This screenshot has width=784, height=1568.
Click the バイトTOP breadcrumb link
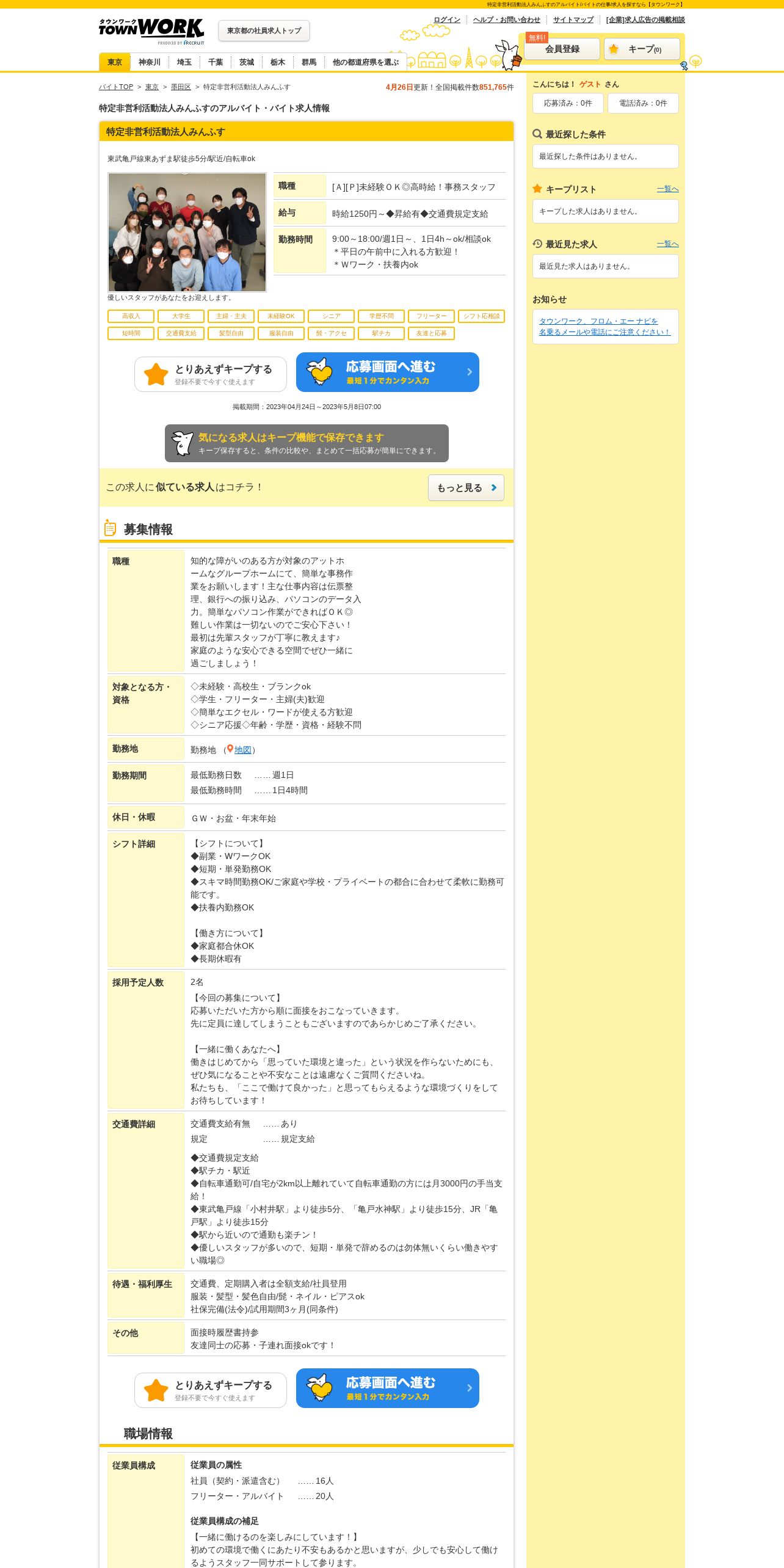[116, 87]
